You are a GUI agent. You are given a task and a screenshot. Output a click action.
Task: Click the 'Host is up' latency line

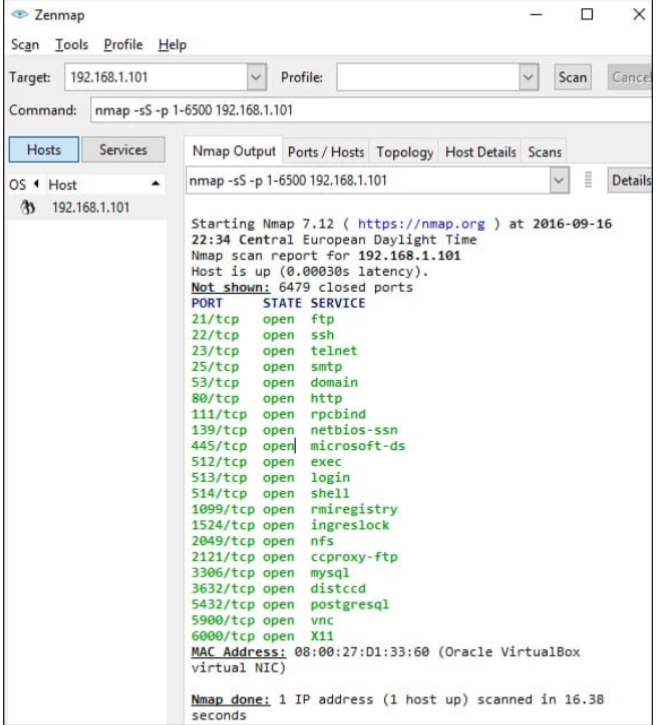click(x=310, y=271)
